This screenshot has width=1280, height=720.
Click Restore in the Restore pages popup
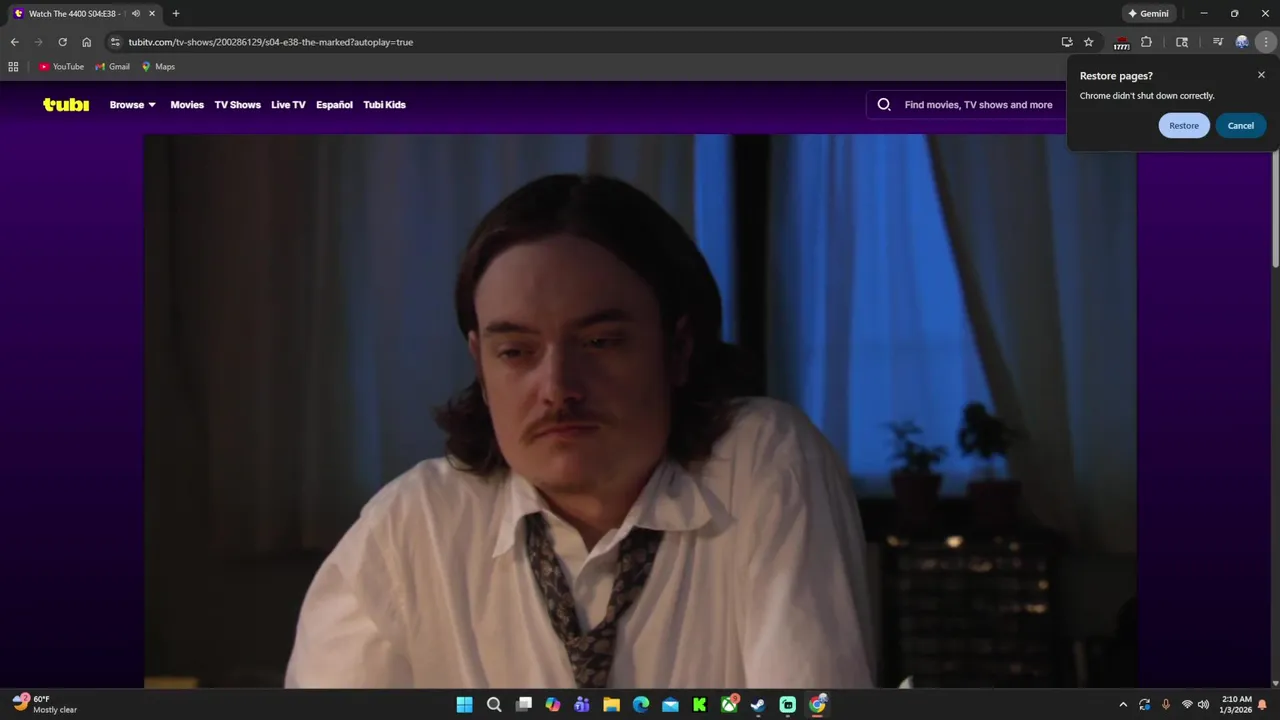point(1184,126)
